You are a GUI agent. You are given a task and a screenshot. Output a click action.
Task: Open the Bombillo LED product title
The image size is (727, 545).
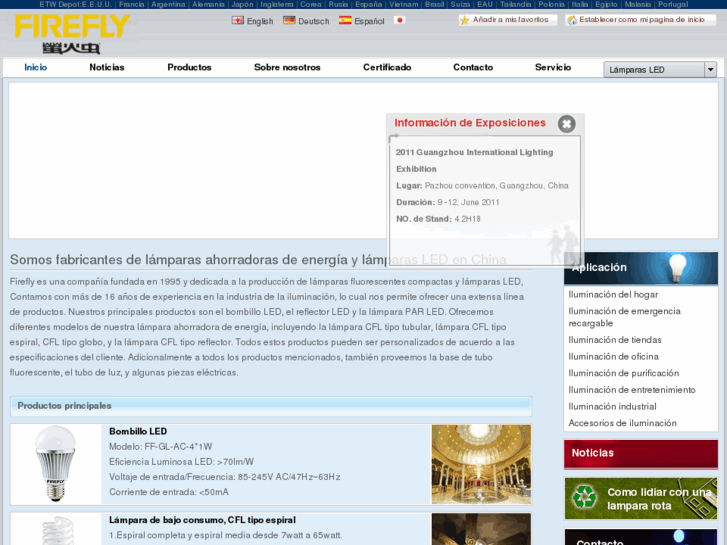[138, 431]
